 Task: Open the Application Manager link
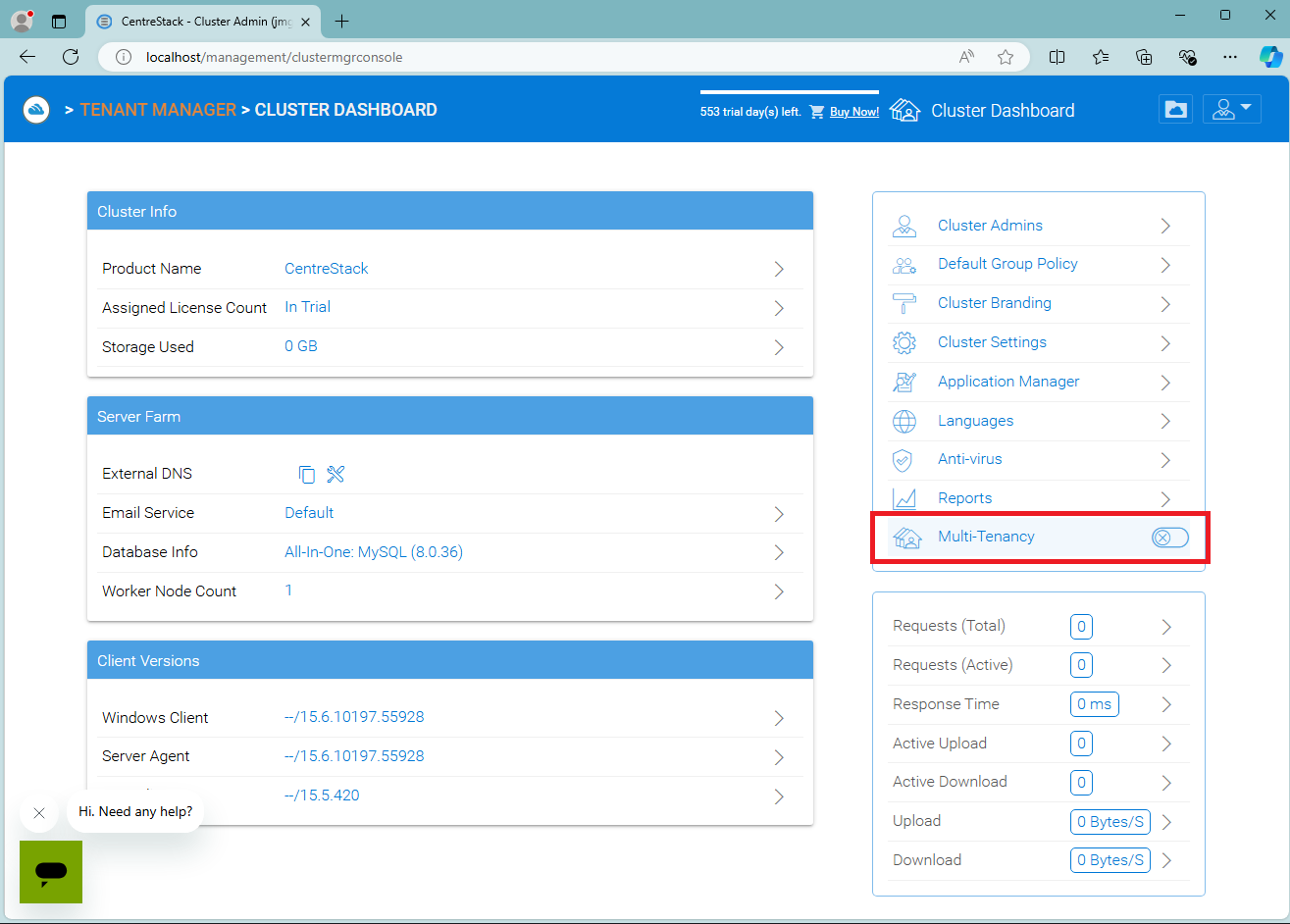(x=1008, y=382)
